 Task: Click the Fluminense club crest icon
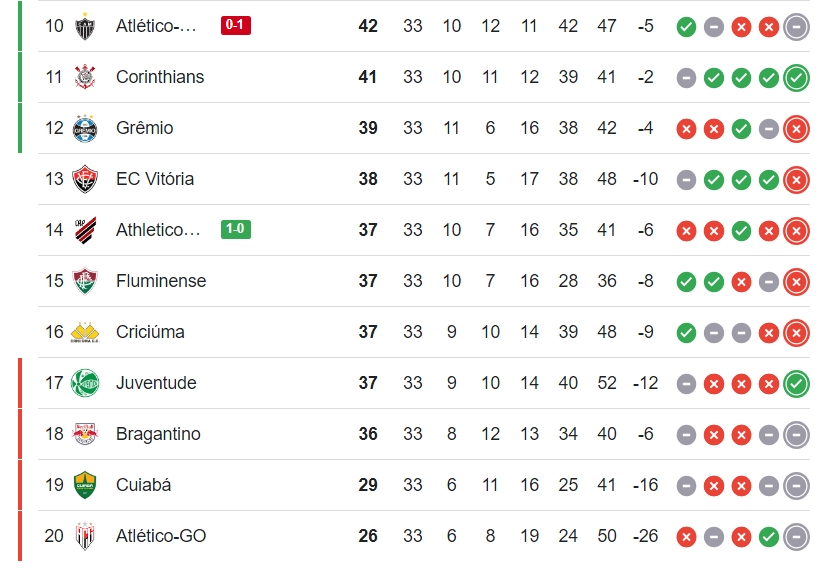coord(85,281)
